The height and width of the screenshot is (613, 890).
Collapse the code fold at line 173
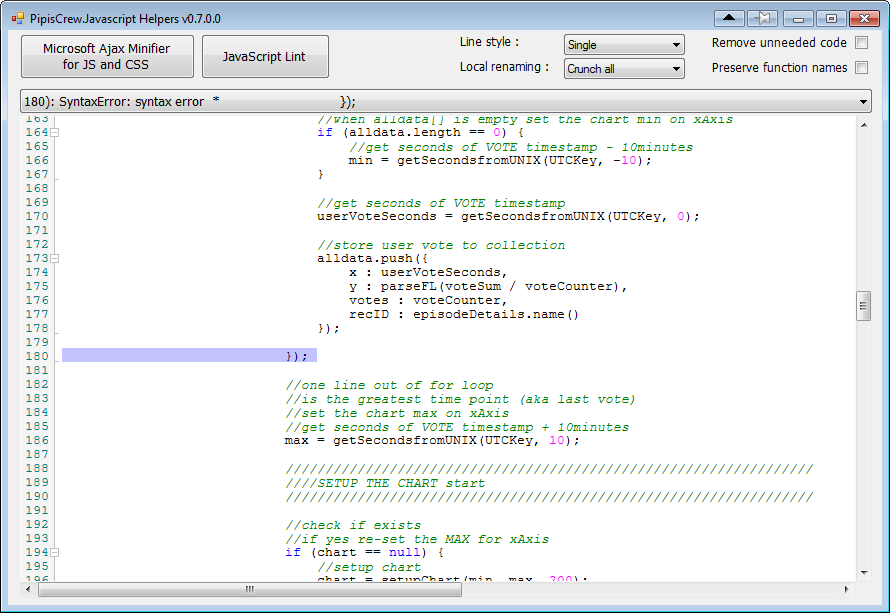pos(55,258)
